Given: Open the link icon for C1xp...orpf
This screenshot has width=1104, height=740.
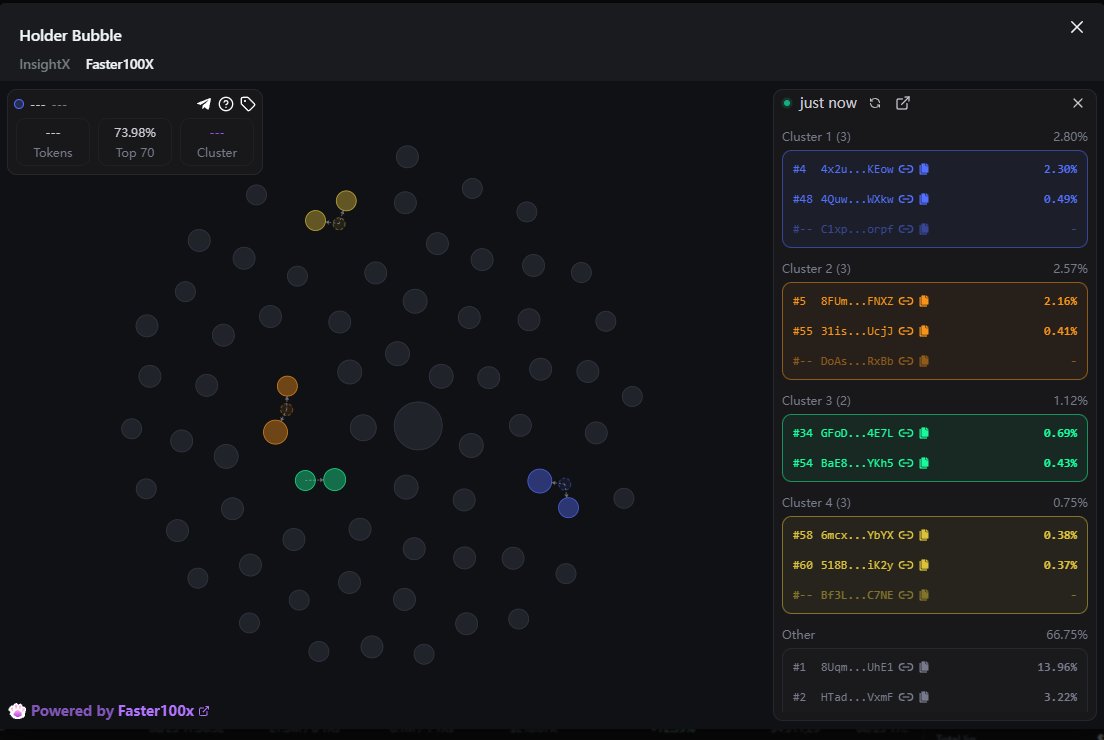Looking at the screenshot, I should coord(906,229).
